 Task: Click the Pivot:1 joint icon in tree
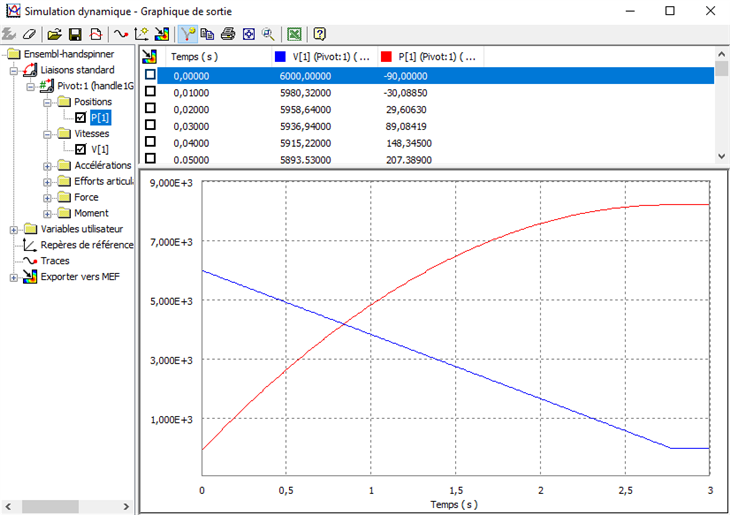click(47, 86)
